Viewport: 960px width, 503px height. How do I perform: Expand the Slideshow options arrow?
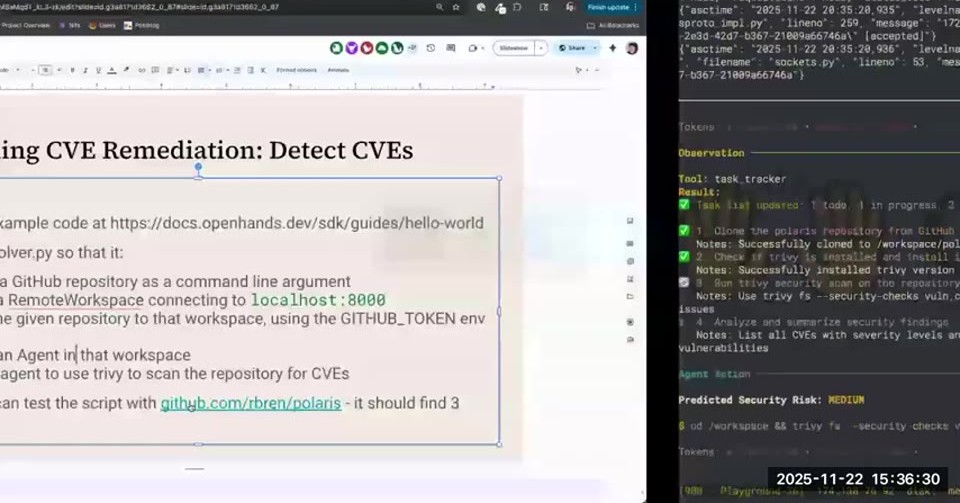[x=541, y=48]
